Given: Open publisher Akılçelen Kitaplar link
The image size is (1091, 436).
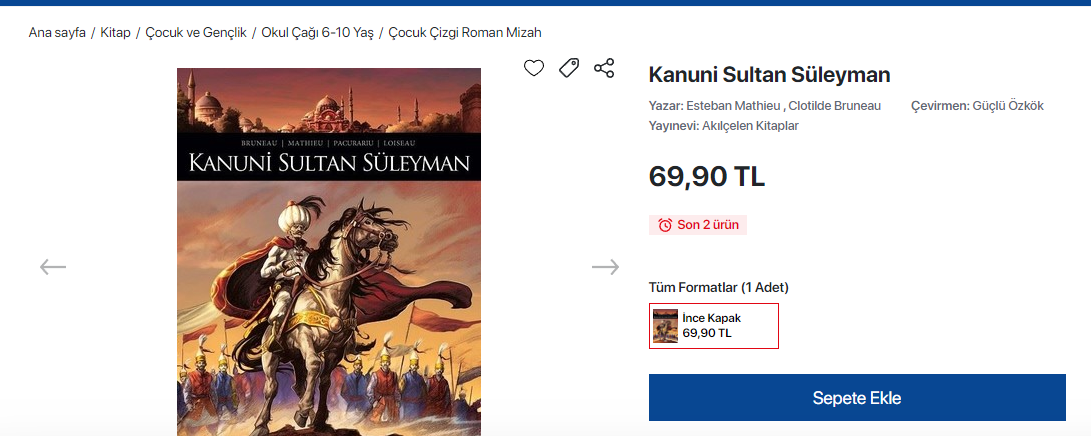Looking at the screenshot, I should pyautogui.click(x=750, y=126).
